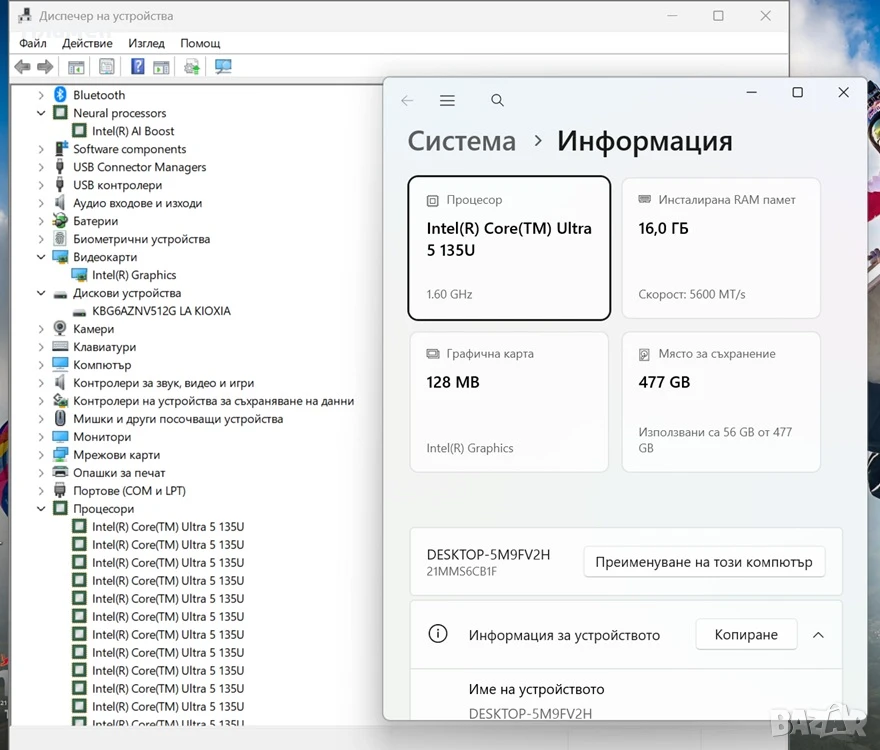Close the Device Manager window
This screenshot has height=750, width=880.
tap(766, 16)
